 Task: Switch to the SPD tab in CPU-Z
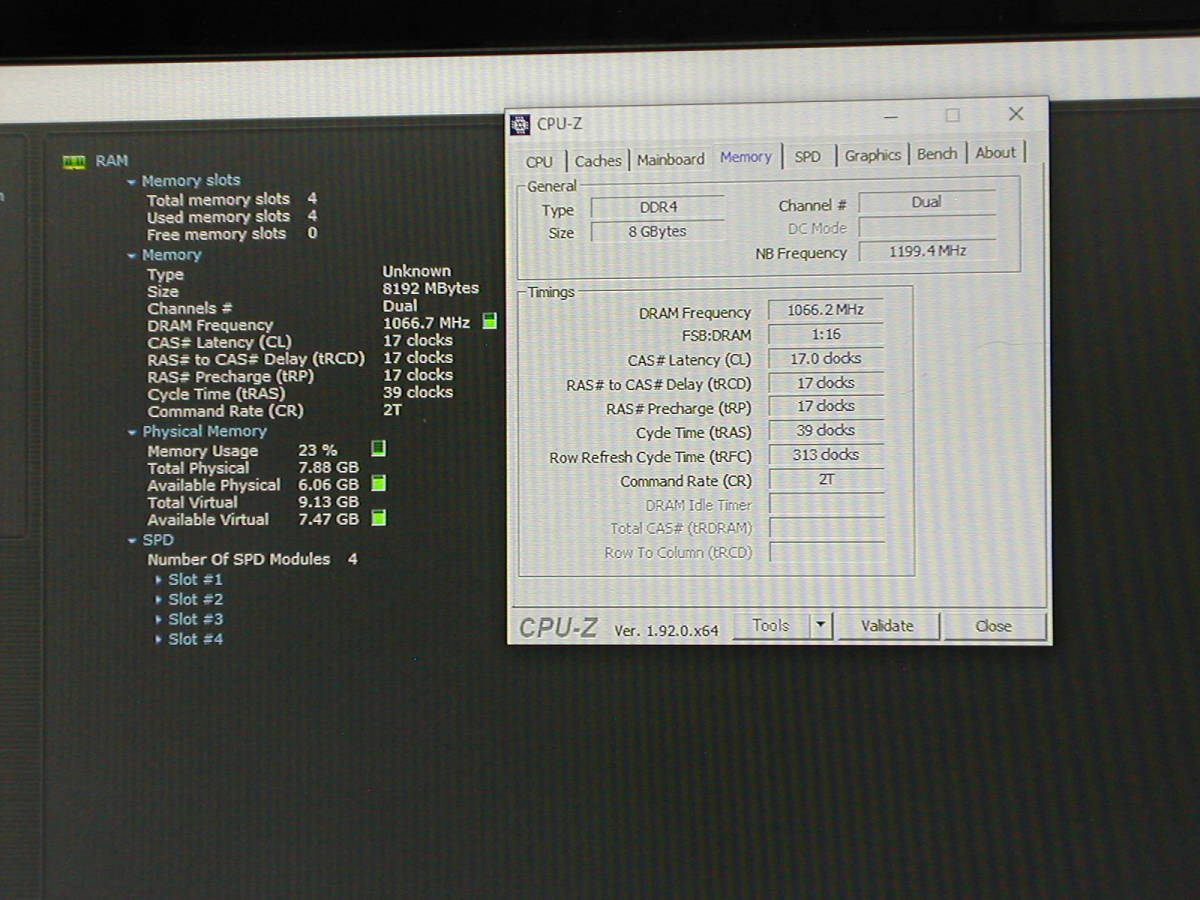pos(807,157)
